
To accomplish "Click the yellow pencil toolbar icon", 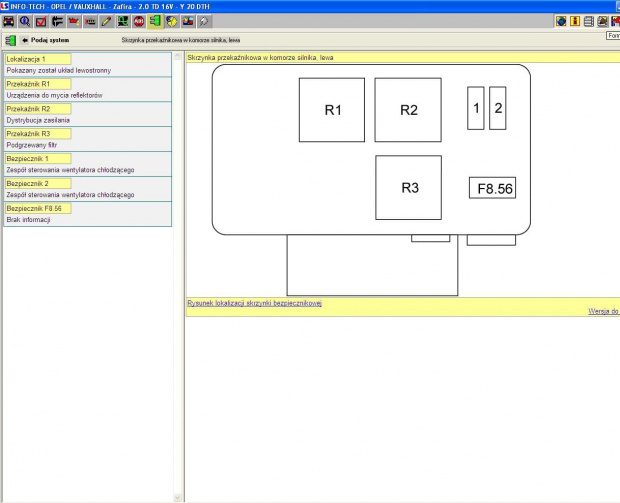I will [x=106, y=21].
